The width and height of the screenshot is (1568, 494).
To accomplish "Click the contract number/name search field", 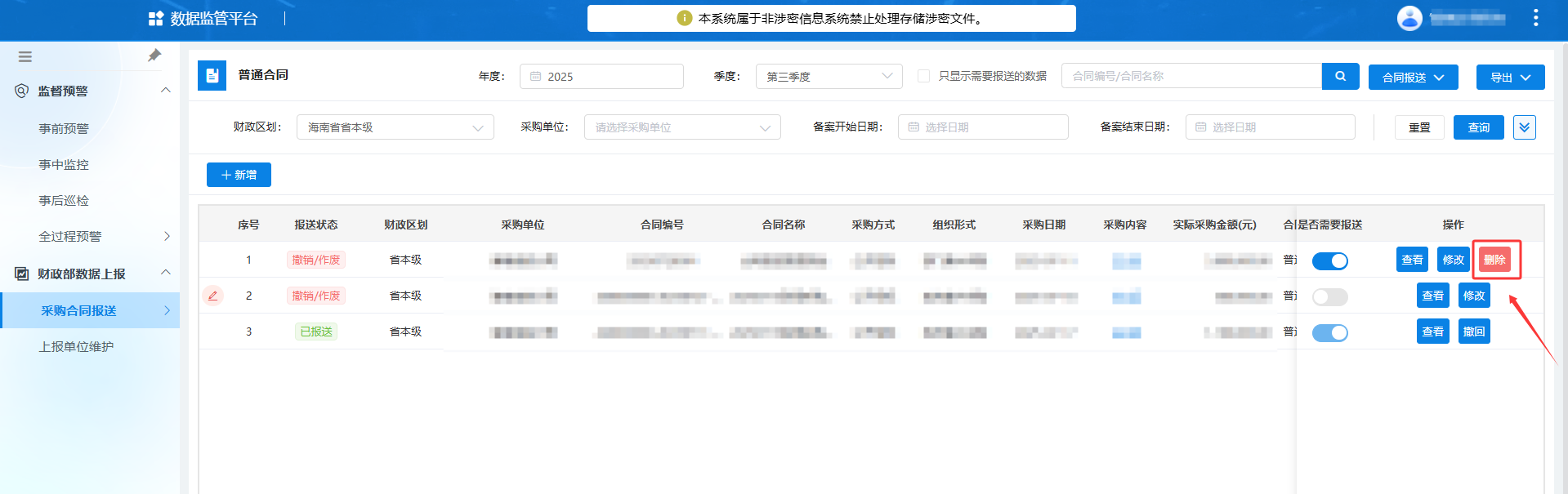I will coord(1191,76).
